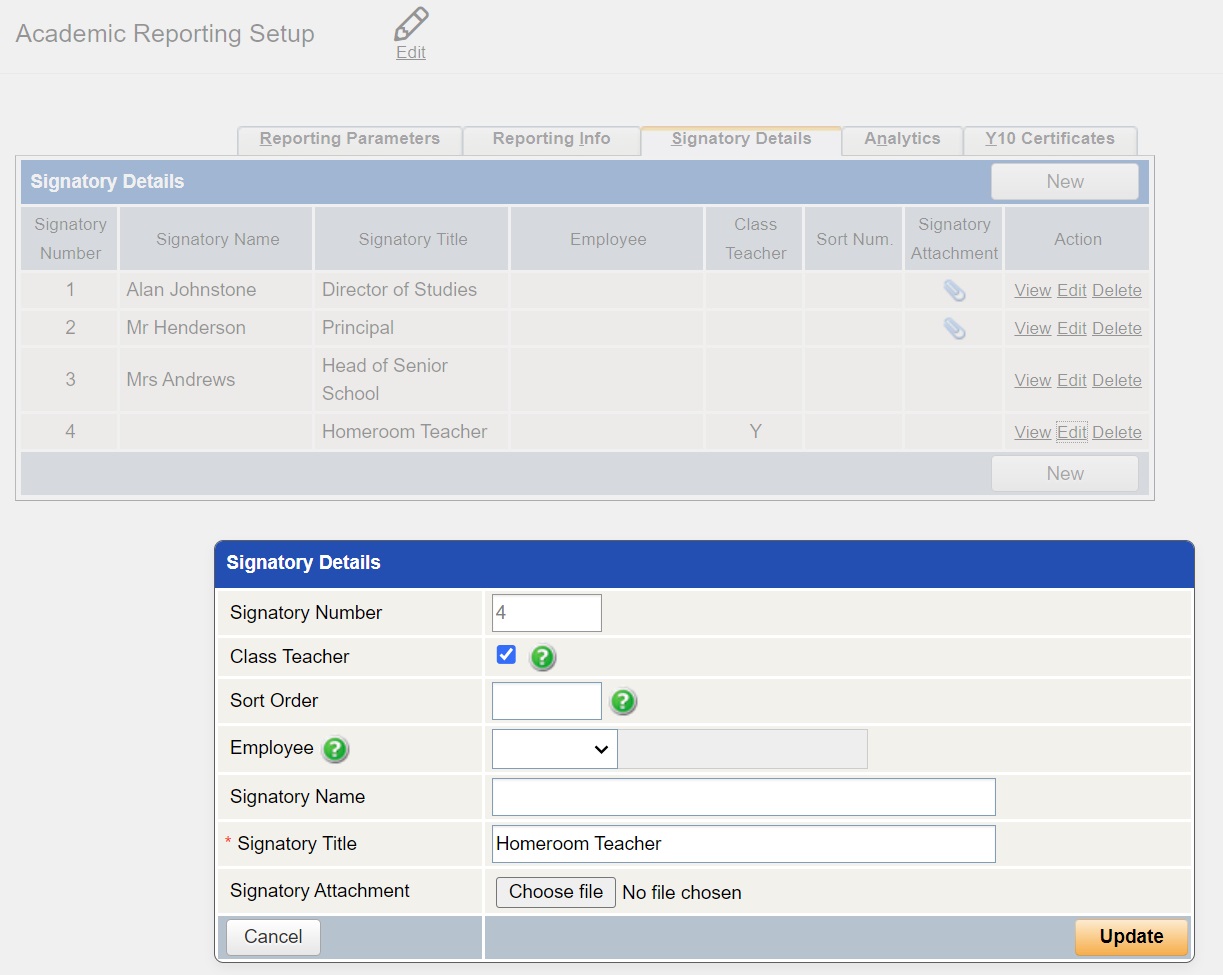Click help icon next to Employee label
This screenshot has height=975, width=1223.
pyautogui.click(x=335, y=749)
